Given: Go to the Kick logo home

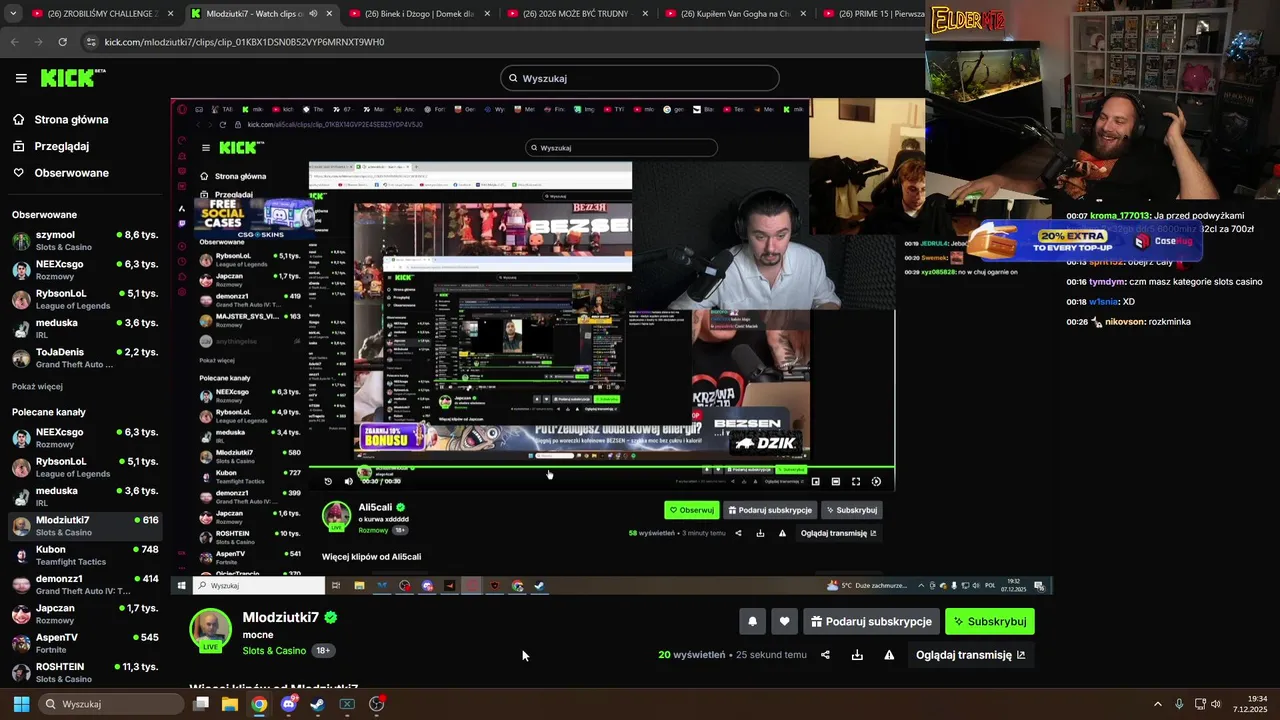Looking at the screenshot, I should click(73, 78).
